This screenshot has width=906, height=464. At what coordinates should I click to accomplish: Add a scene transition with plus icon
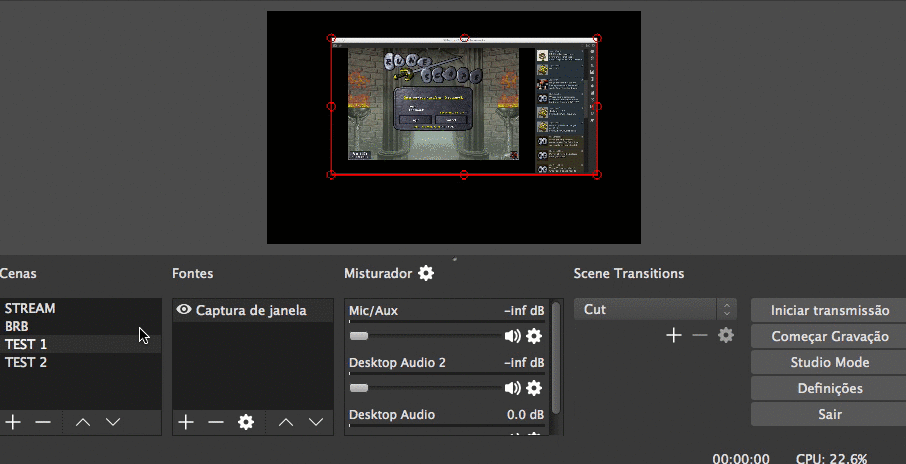click(673, 335)
